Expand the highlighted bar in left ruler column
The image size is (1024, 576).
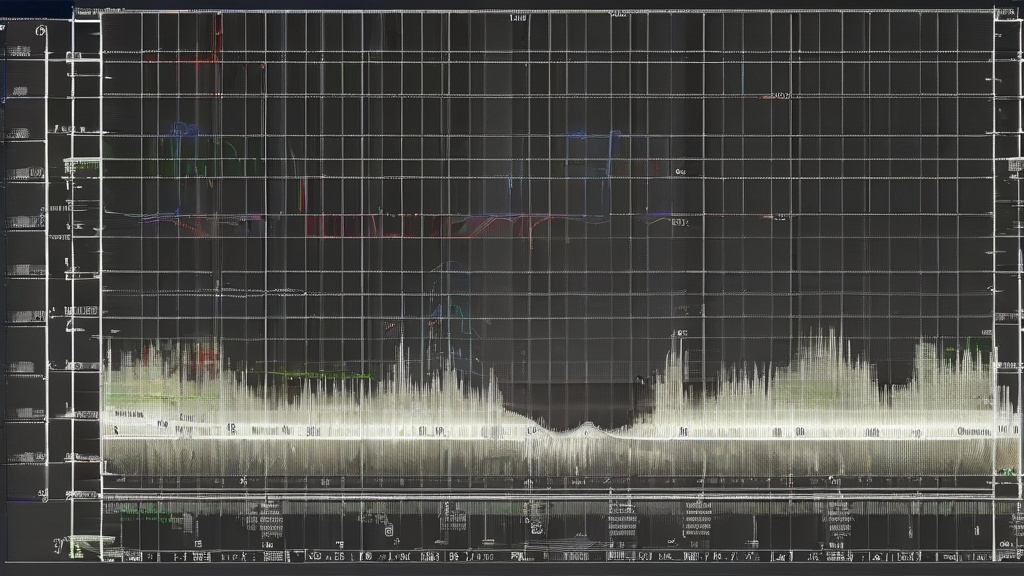click(83, 167)
